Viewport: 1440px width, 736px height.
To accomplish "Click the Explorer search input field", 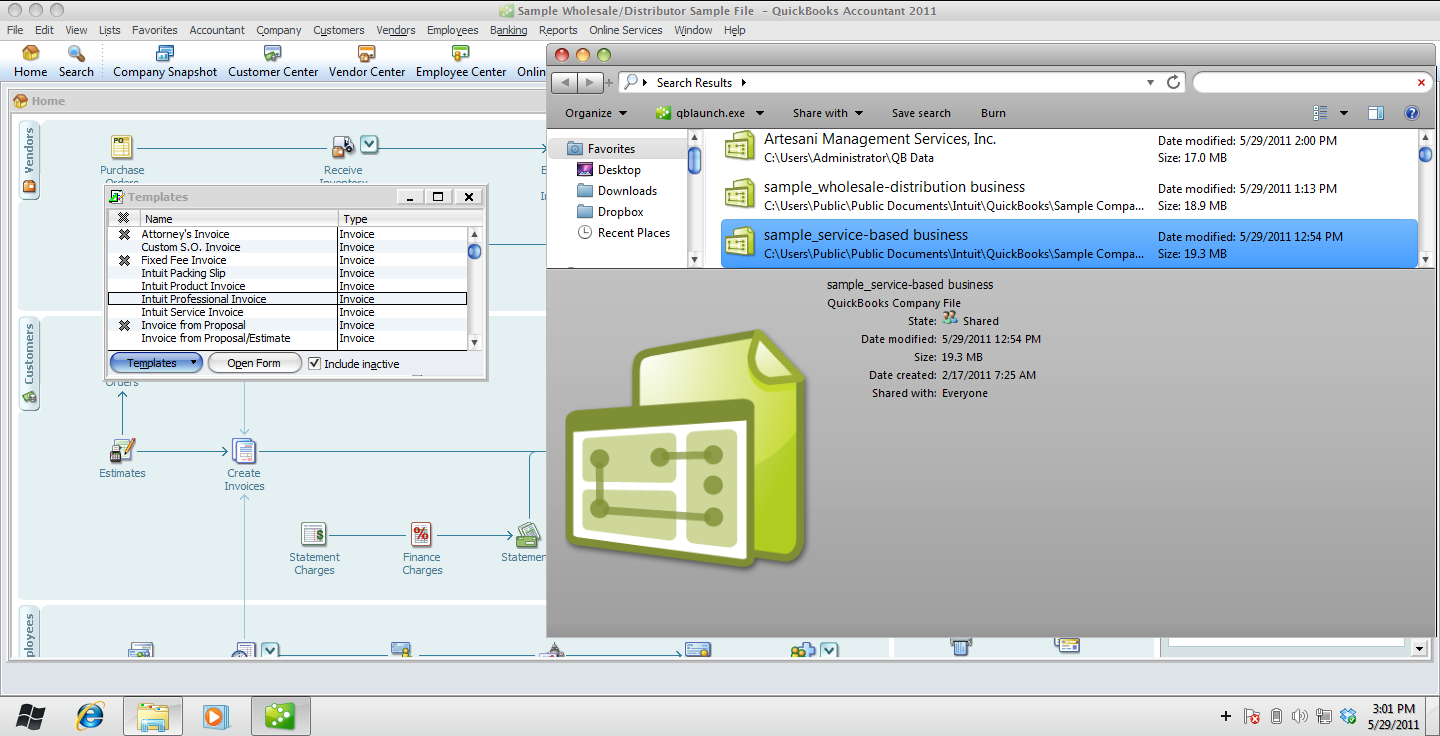I will [x=1302, y=82].
